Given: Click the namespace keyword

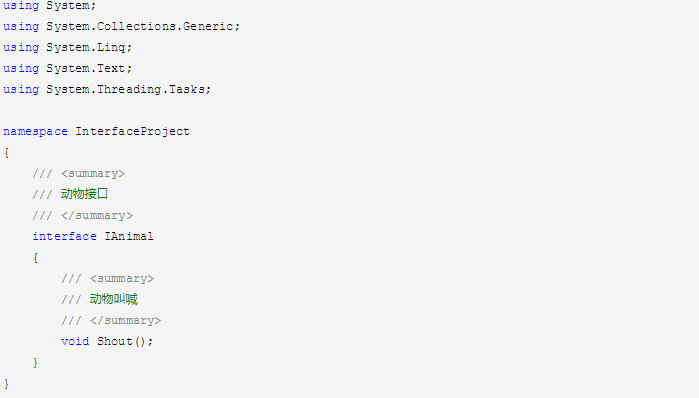Looking at the screenshot, I should [x=35, y=131].
